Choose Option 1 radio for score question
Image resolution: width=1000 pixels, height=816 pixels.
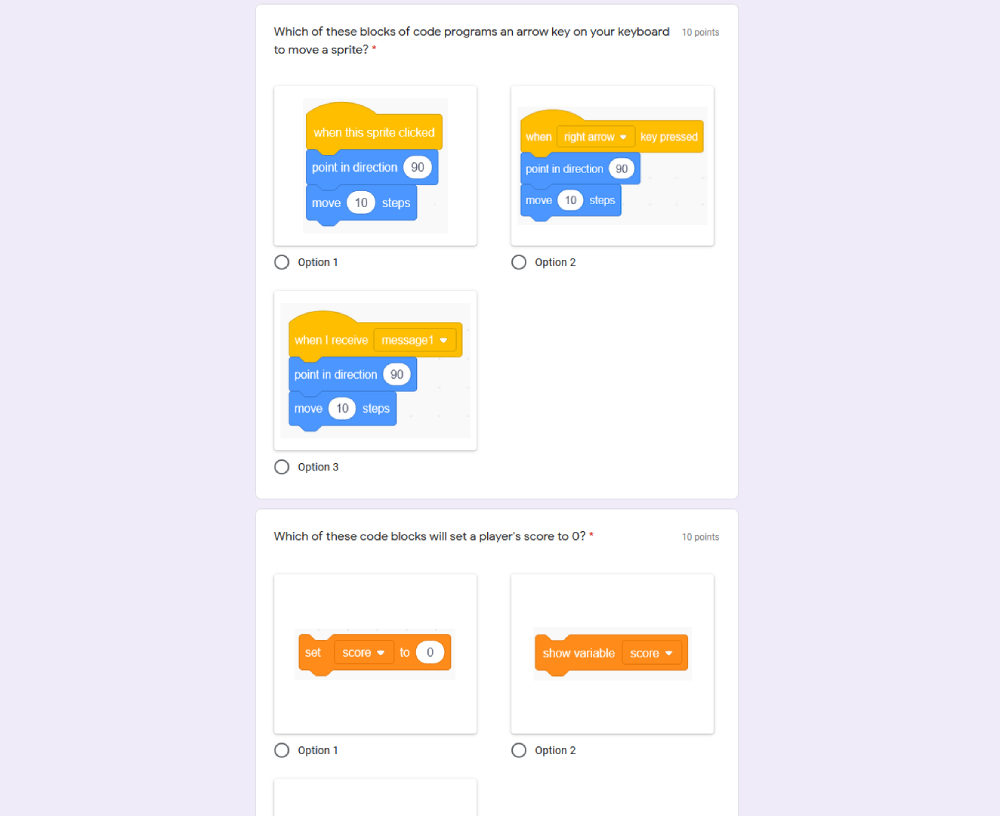tap(282, 750)
